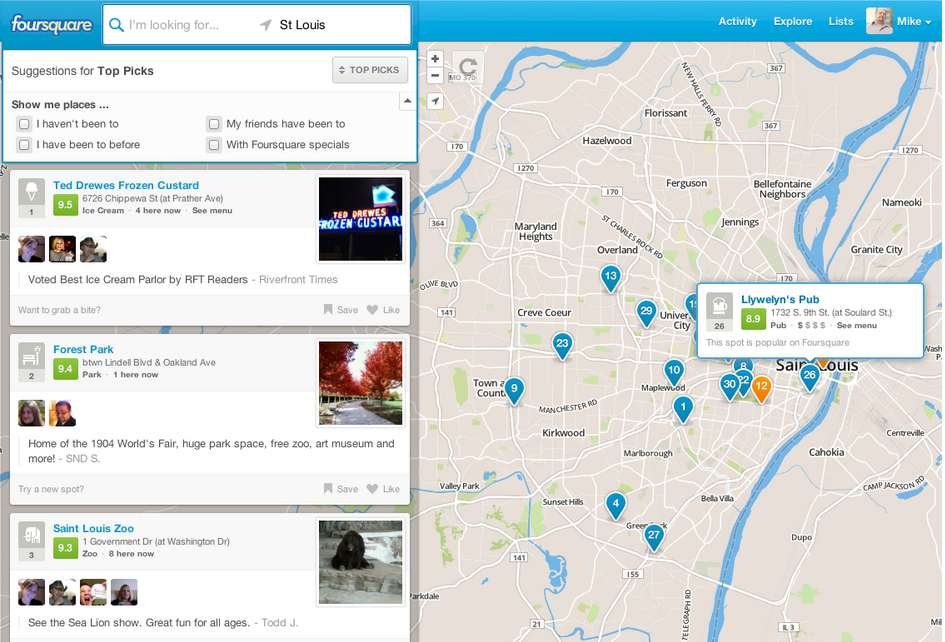Open the Mike user account menu
The image size is (945, 642).
914,22
